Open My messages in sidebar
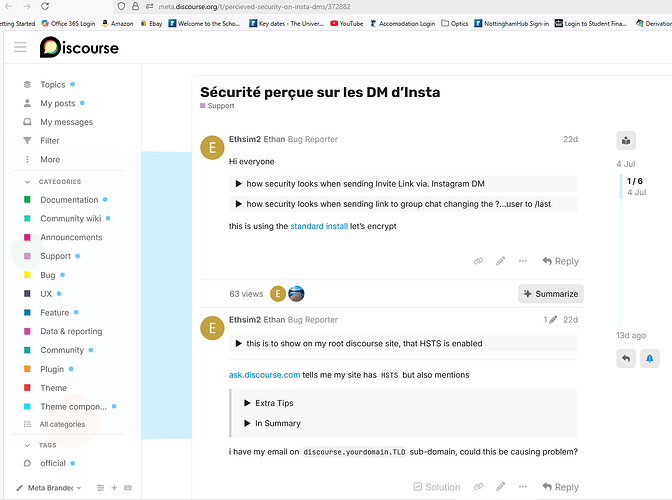Viewport: 672px width, 500px height. pyautogui.click(x=66, y=122)
